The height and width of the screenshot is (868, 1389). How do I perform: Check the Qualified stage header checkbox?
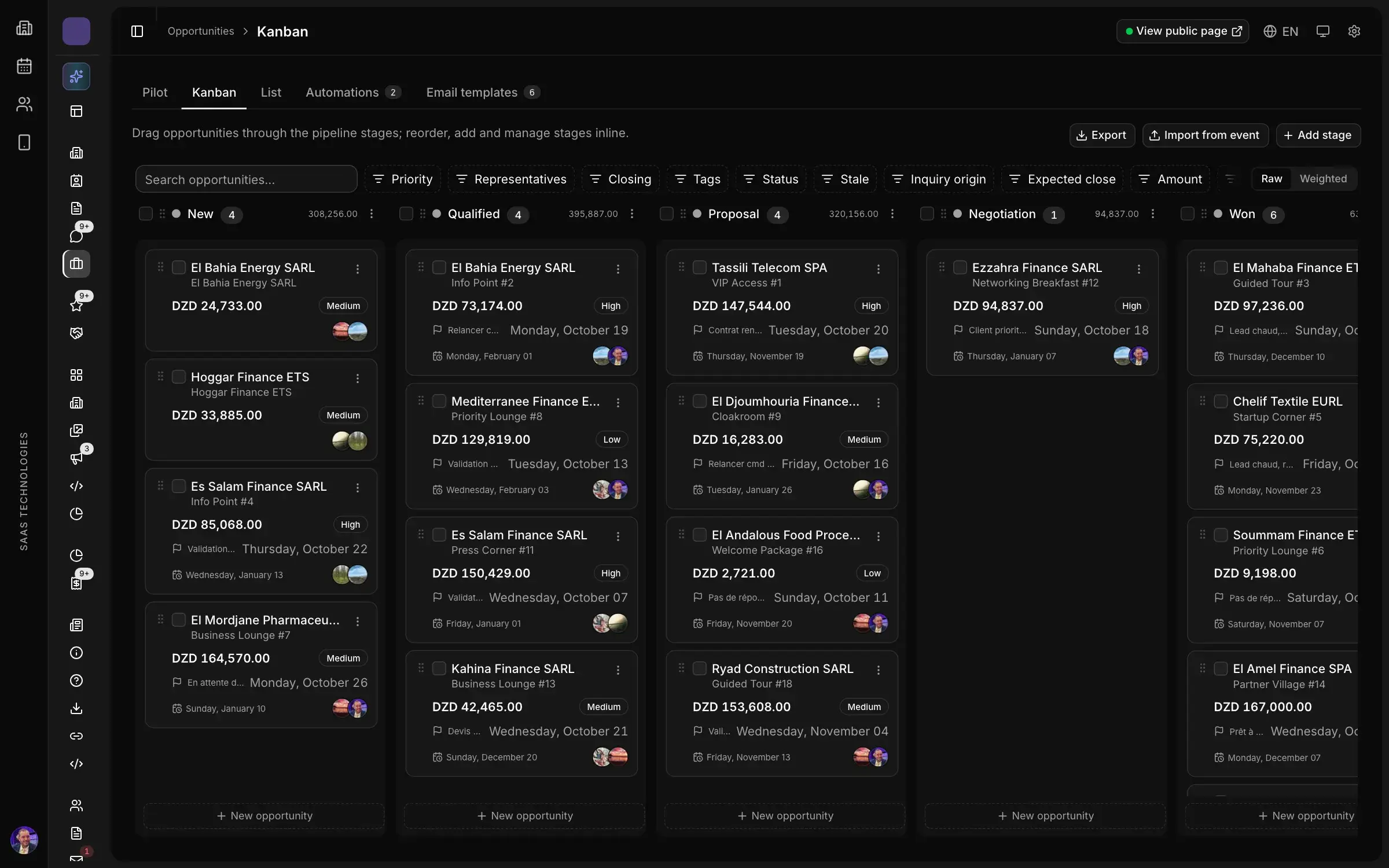tap(406, 214)
